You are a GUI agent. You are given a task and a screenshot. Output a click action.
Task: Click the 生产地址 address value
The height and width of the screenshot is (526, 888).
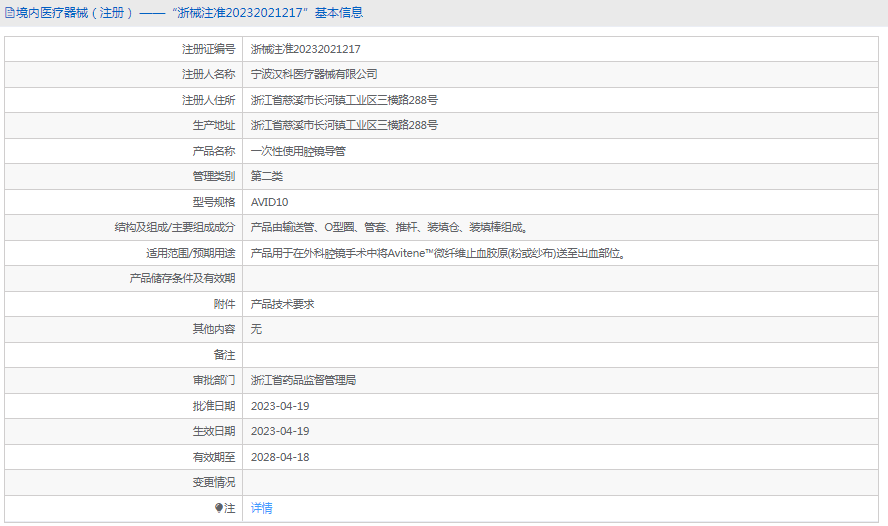(x=344, y=125)
